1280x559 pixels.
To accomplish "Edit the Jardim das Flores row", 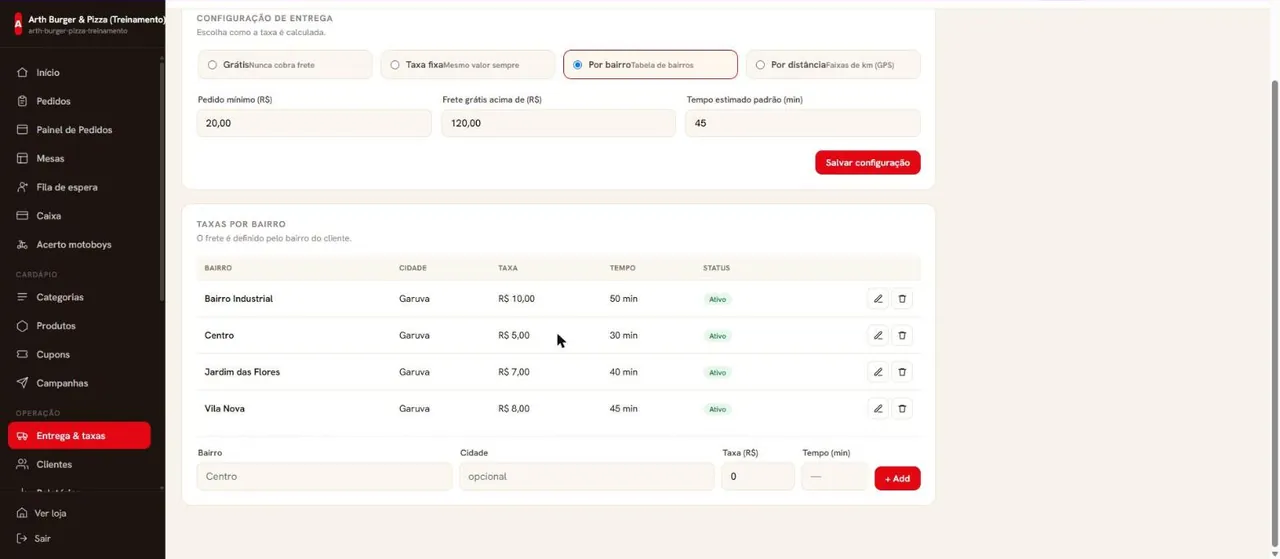I will coord(878,372).
